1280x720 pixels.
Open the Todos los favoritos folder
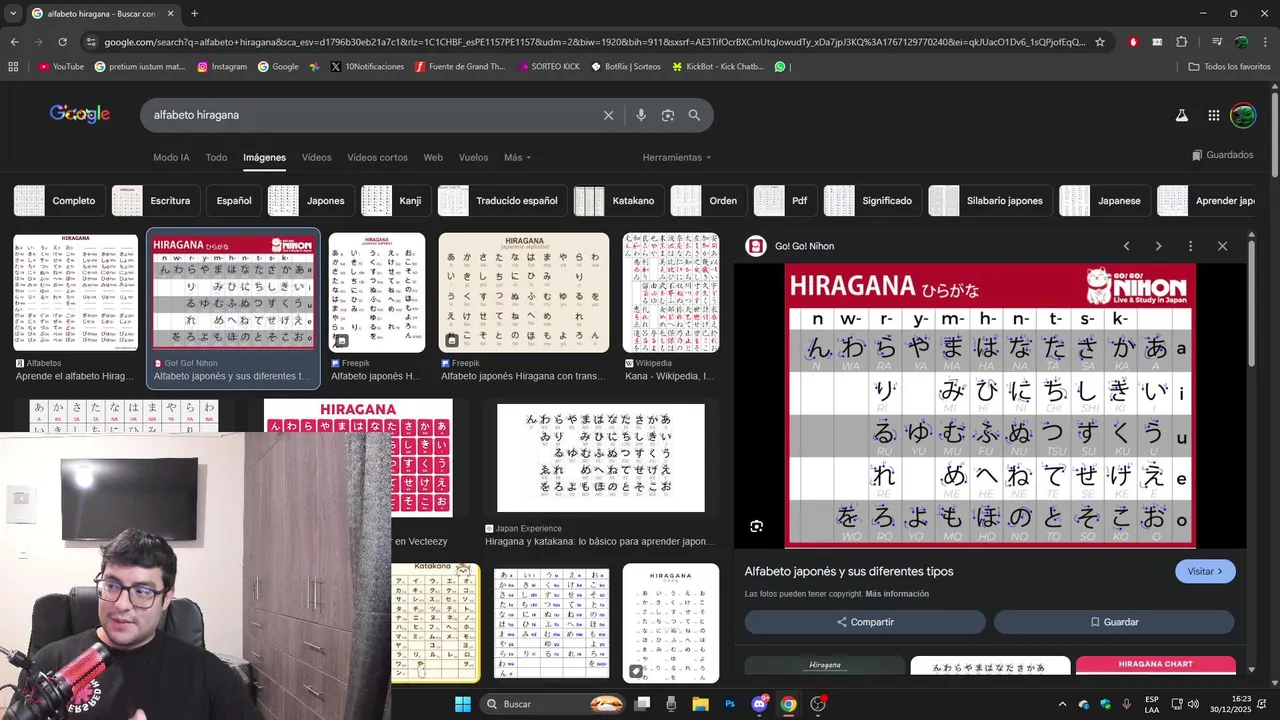[x=1229, y=67]
